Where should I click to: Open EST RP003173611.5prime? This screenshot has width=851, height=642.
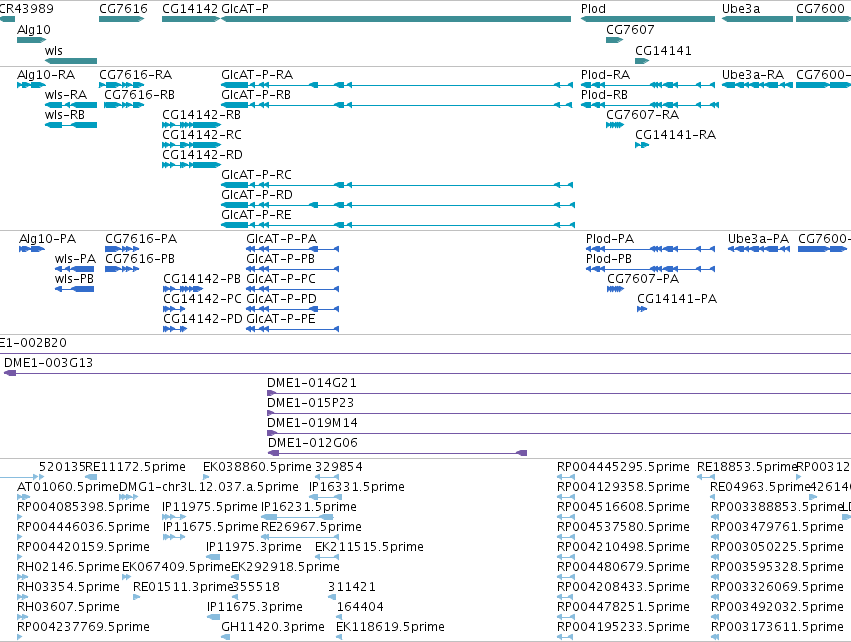[x=777, y=627]
